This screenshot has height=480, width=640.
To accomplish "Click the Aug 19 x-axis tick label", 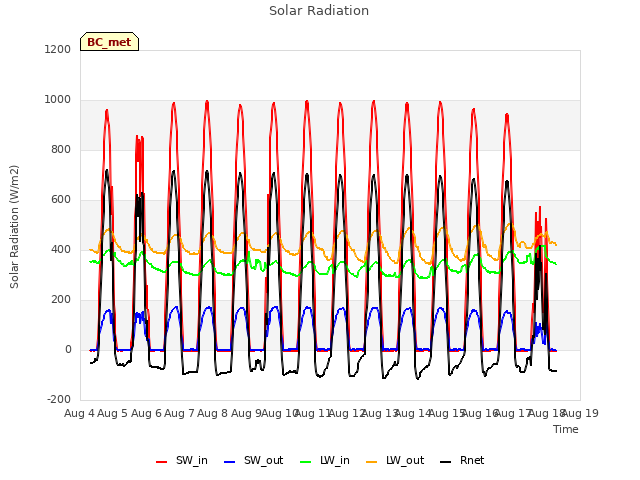I will [x=580, y=413].
